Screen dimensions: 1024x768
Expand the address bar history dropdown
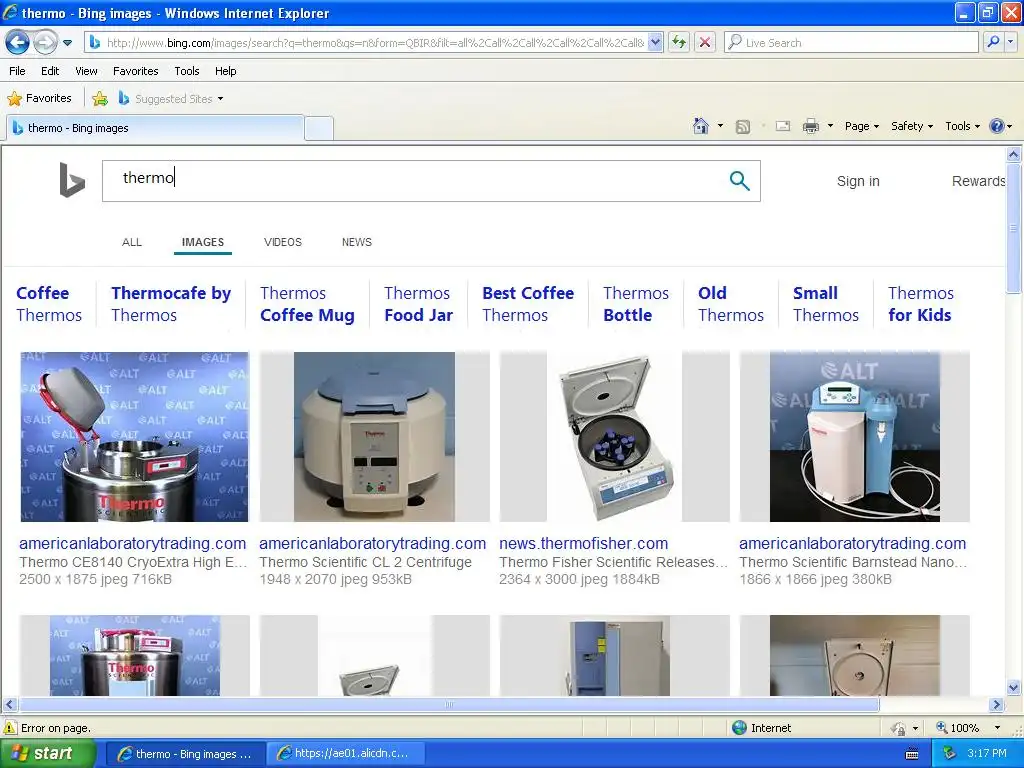[656, 43]
